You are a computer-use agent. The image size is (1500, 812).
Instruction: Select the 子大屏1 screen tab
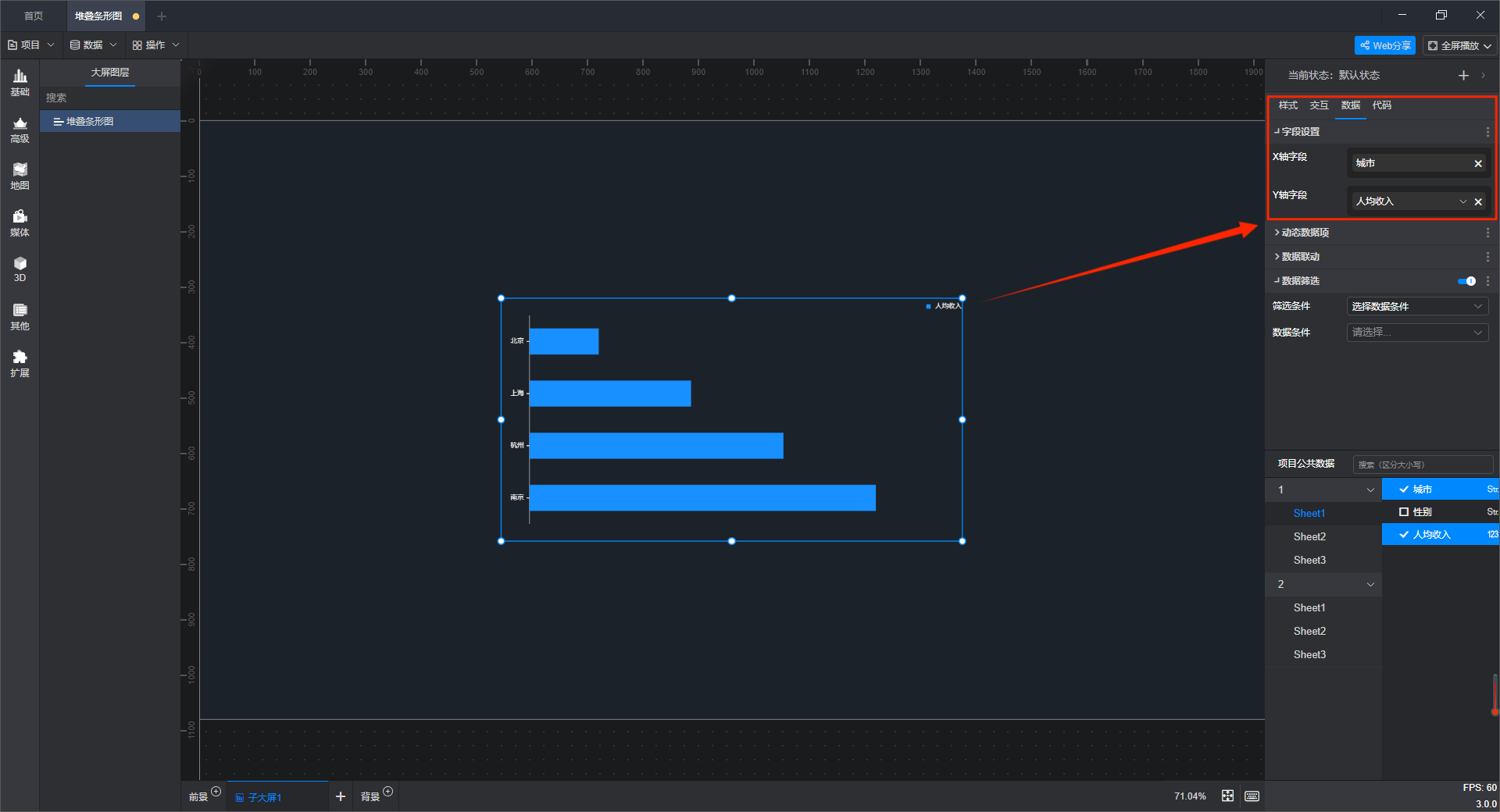click(x=278, y=796)
